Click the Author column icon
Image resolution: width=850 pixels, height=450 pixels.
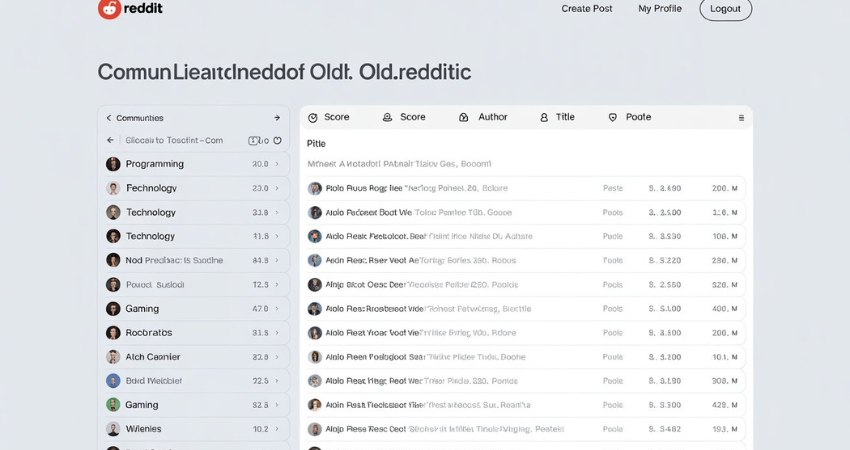(x=463, y=117)
